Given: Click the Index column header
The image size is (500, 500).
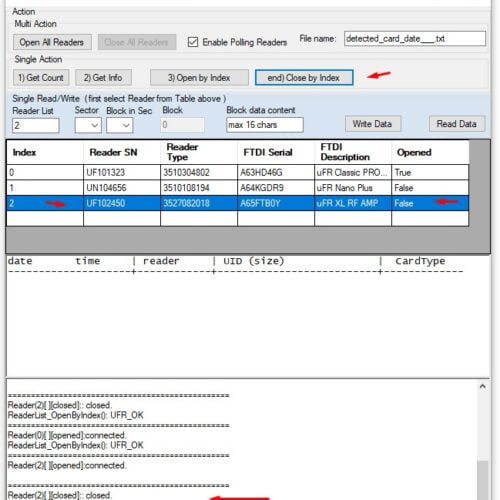Looking at the screenshot, I should point(45,152).
